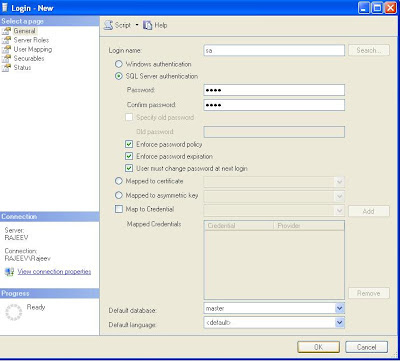
Task: Open the Default language dropdown
Action: point(339,322)
